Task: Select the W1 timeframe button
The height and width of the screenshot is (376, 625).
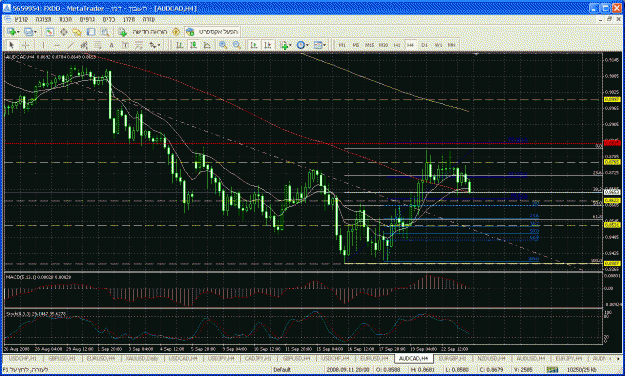Action: click(438, 45)
